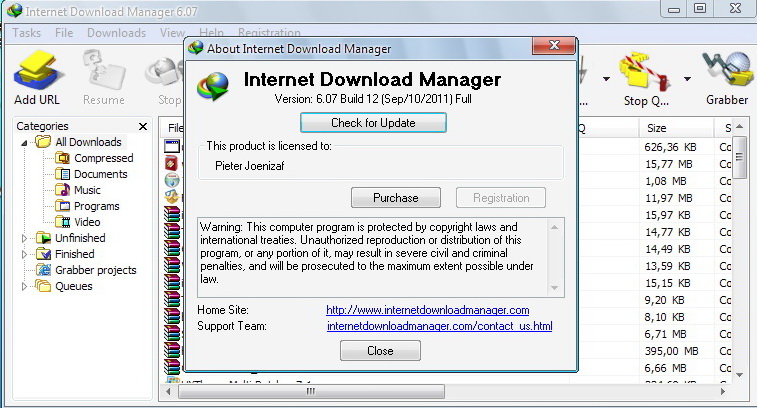The height and width of the screenshot is (408, 757).
Task: Select the Finished category
Action: (74, 254)
